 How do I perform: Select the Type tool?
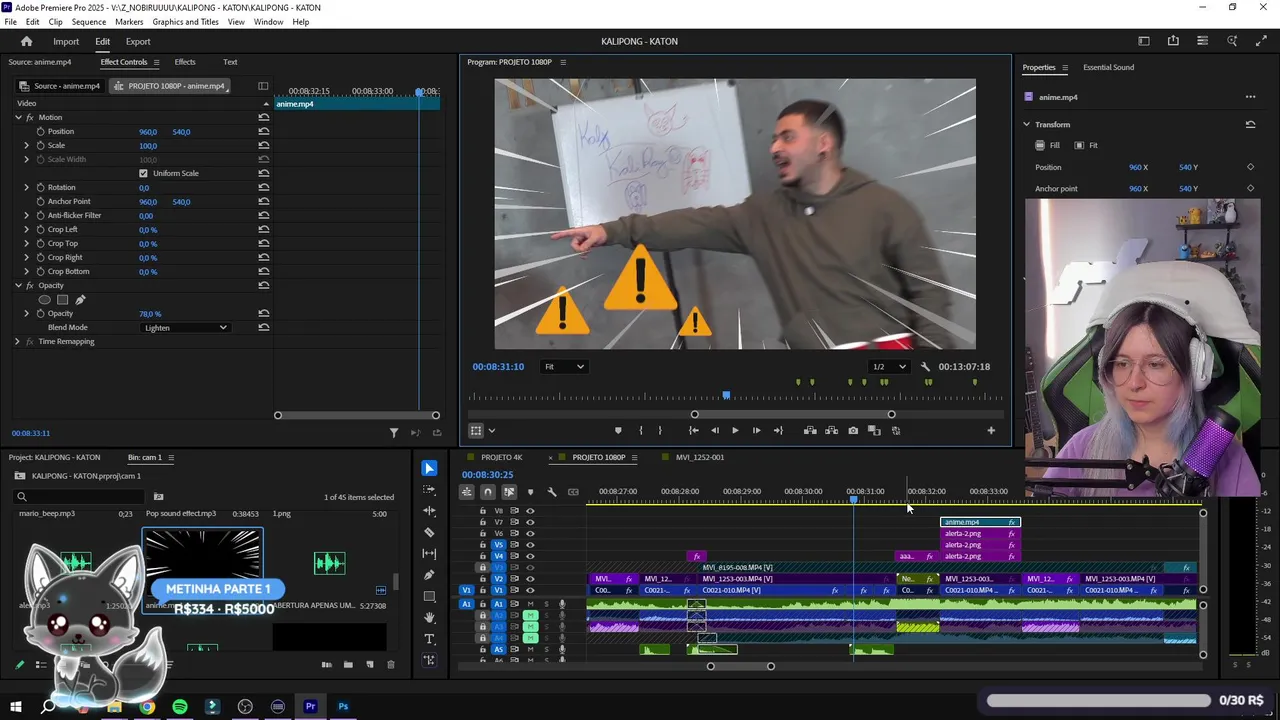pyautogui.click(x=429, y=639)
